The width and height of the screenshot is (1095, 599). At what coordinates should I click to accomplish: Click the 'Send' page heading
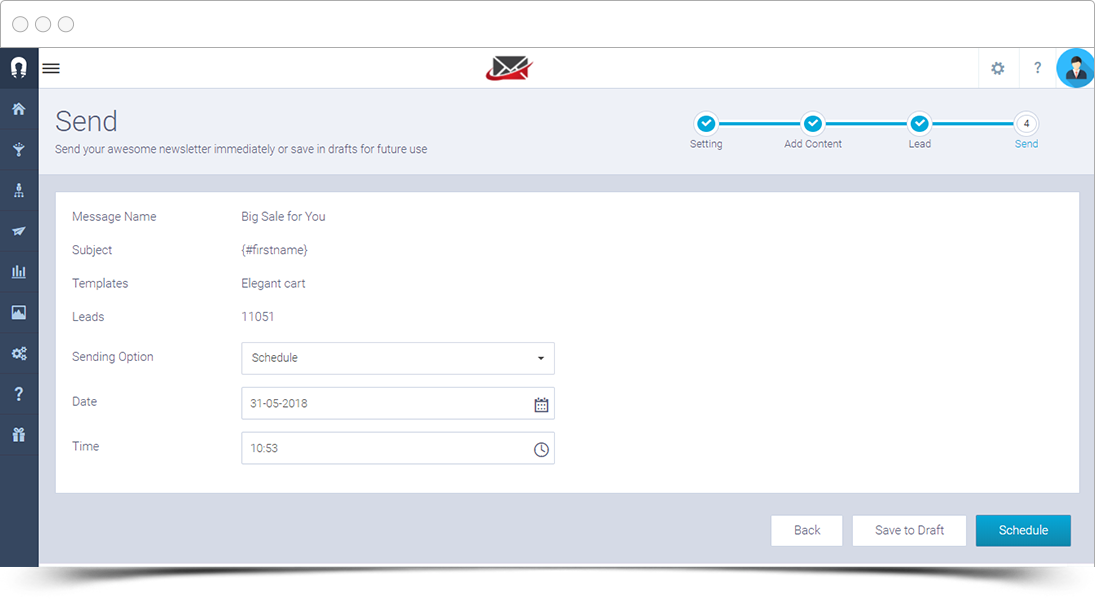coord(87,121)
